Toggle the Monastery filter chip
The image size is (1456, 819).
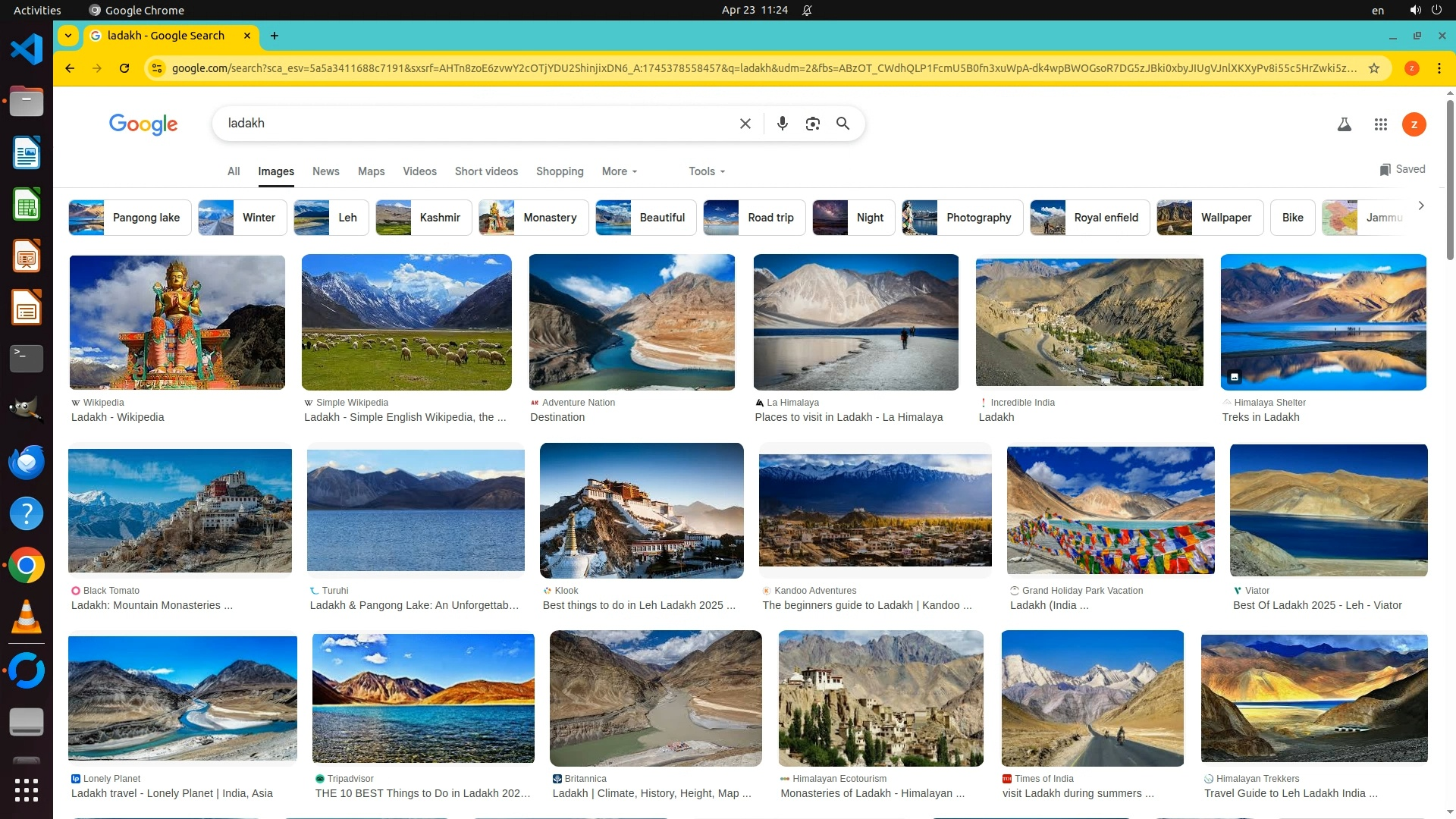point(533,218)
